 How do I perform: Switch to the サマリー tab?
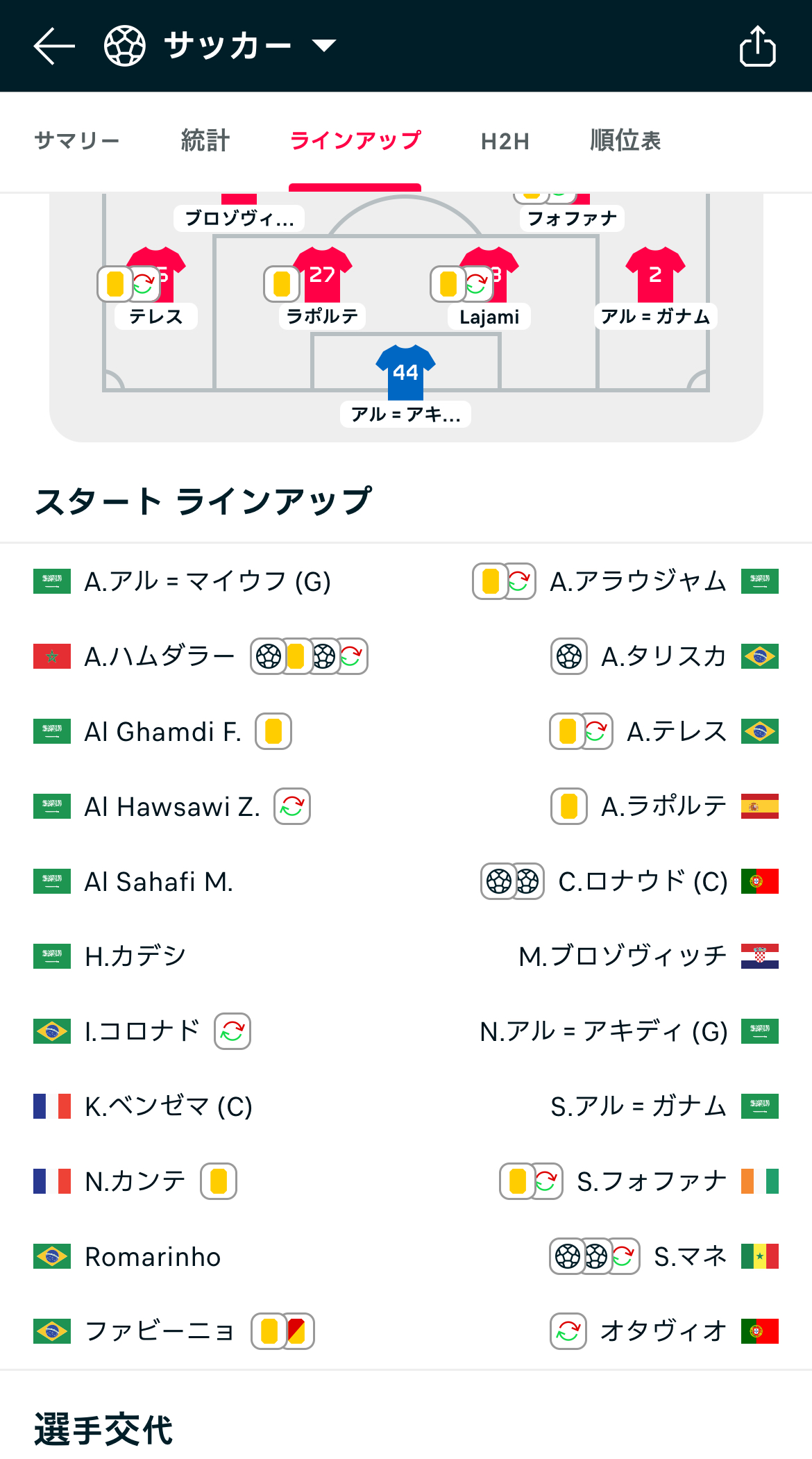[77, 141]
